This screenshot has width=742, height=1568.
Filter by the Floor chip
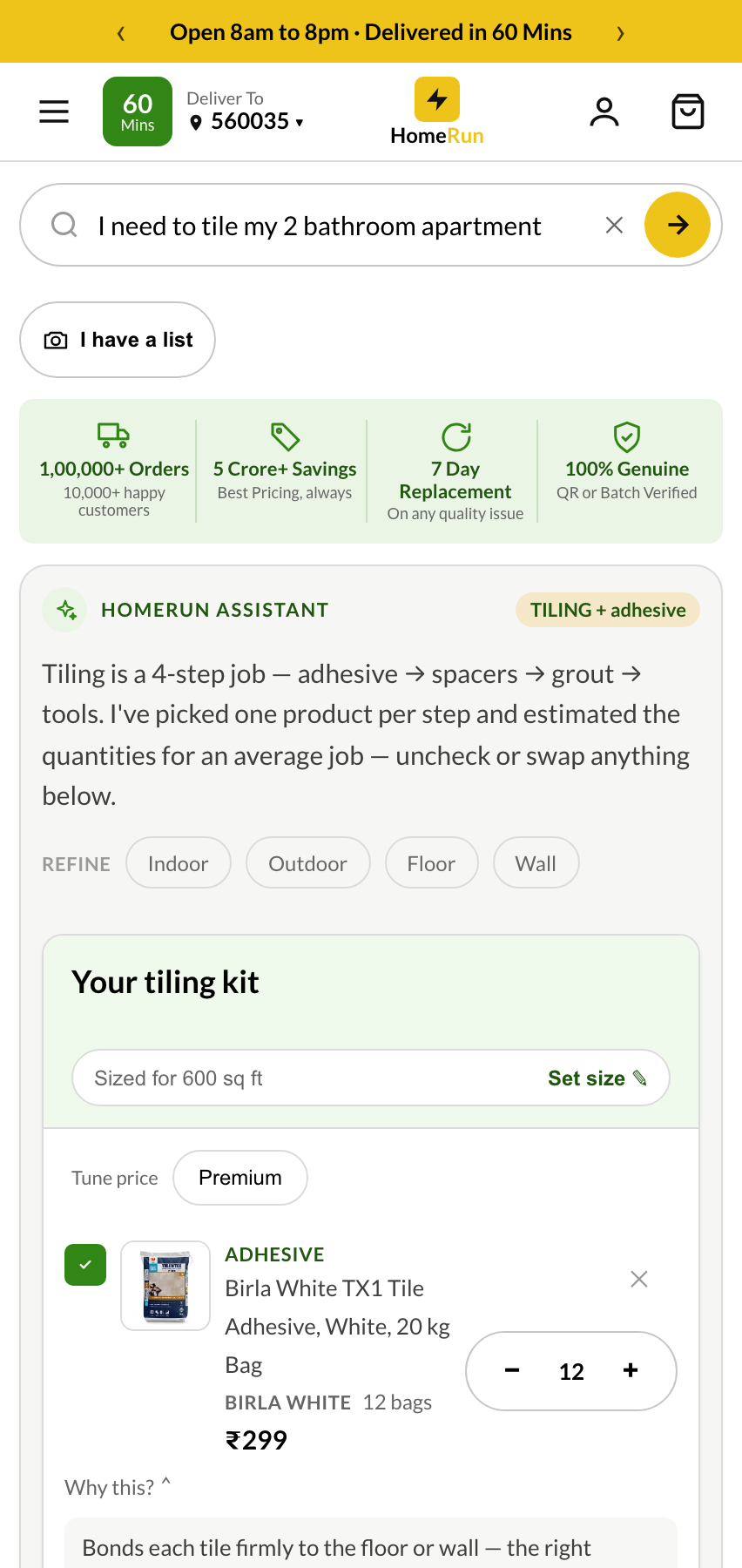coord(432,863)
